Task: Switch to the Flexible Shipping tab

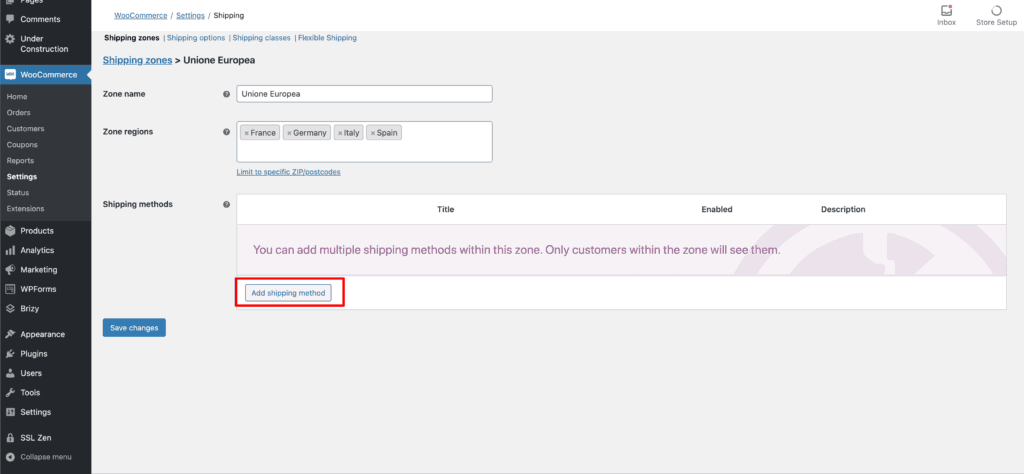Action: coord(327,38)
